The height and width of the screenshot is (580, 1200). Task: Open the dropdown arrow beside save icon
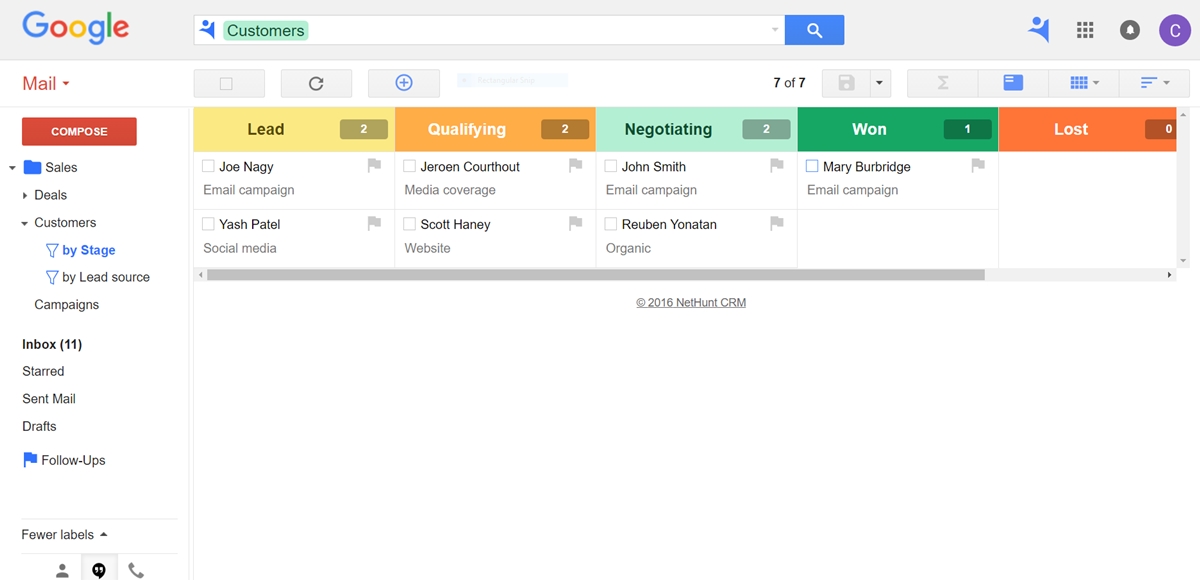(x=879, y=83)
